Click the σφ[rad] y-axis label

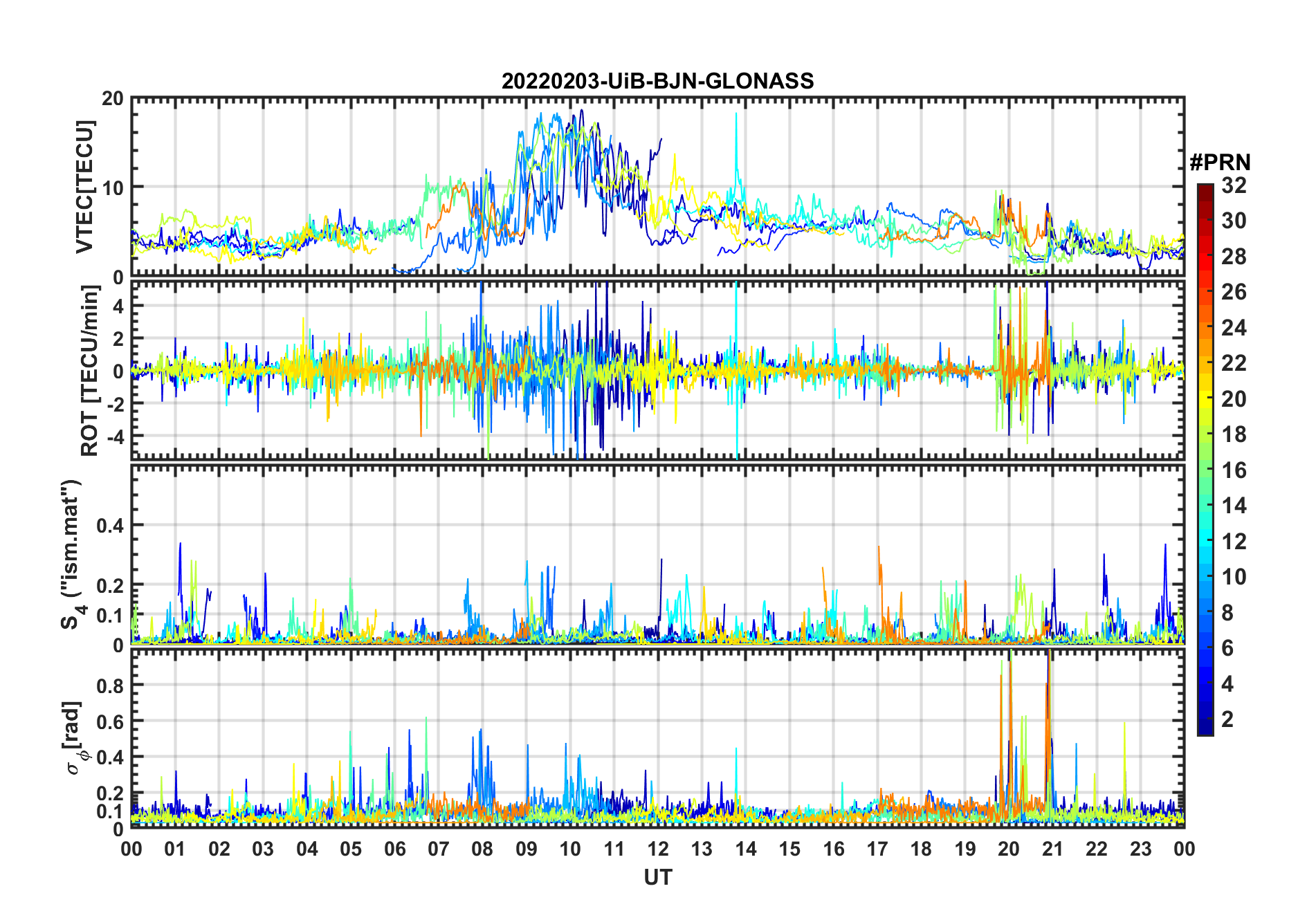(74, 737)
